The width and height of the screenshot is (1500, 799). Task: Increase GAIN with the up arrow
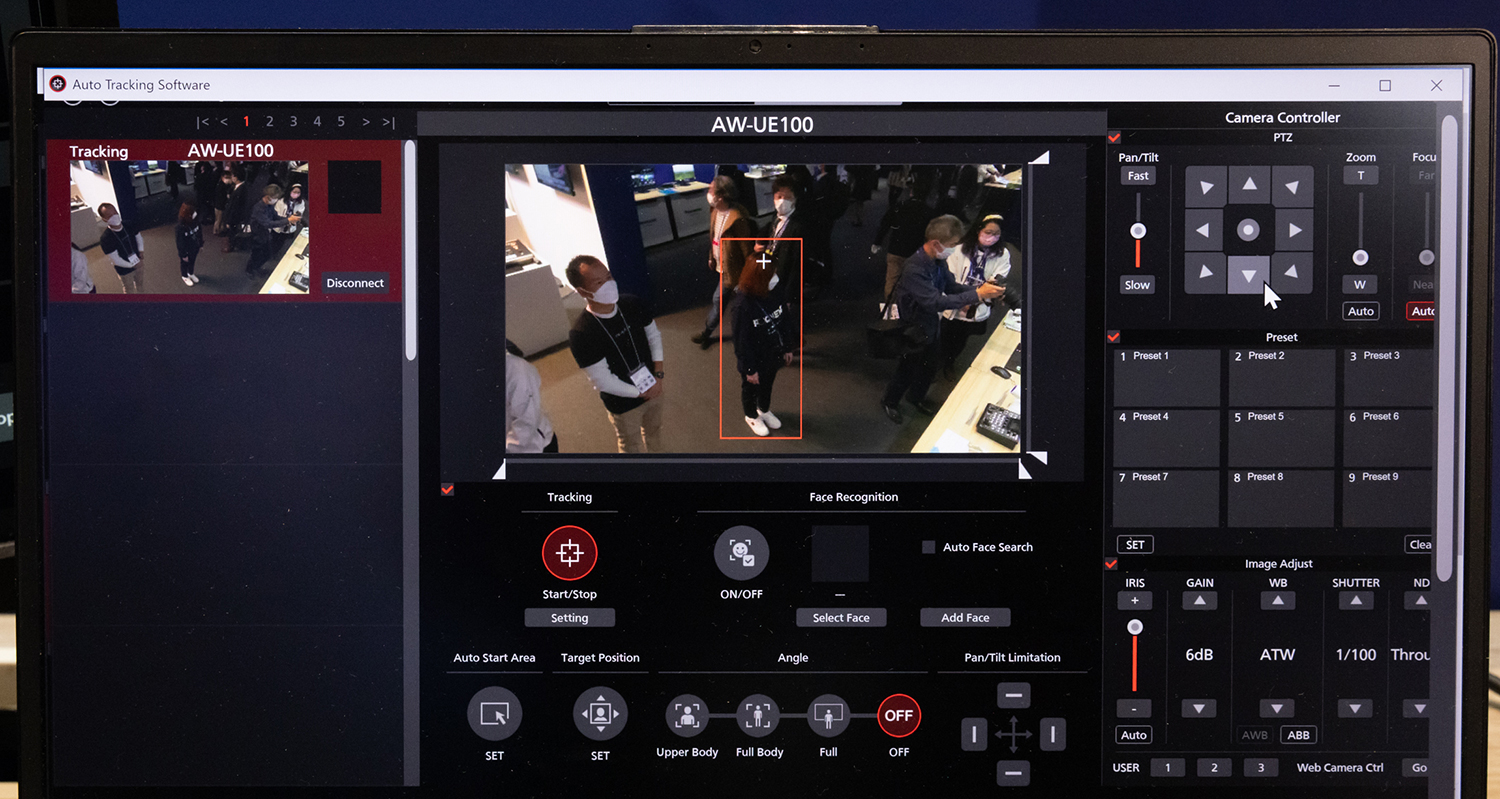(x=1199, y=601)
